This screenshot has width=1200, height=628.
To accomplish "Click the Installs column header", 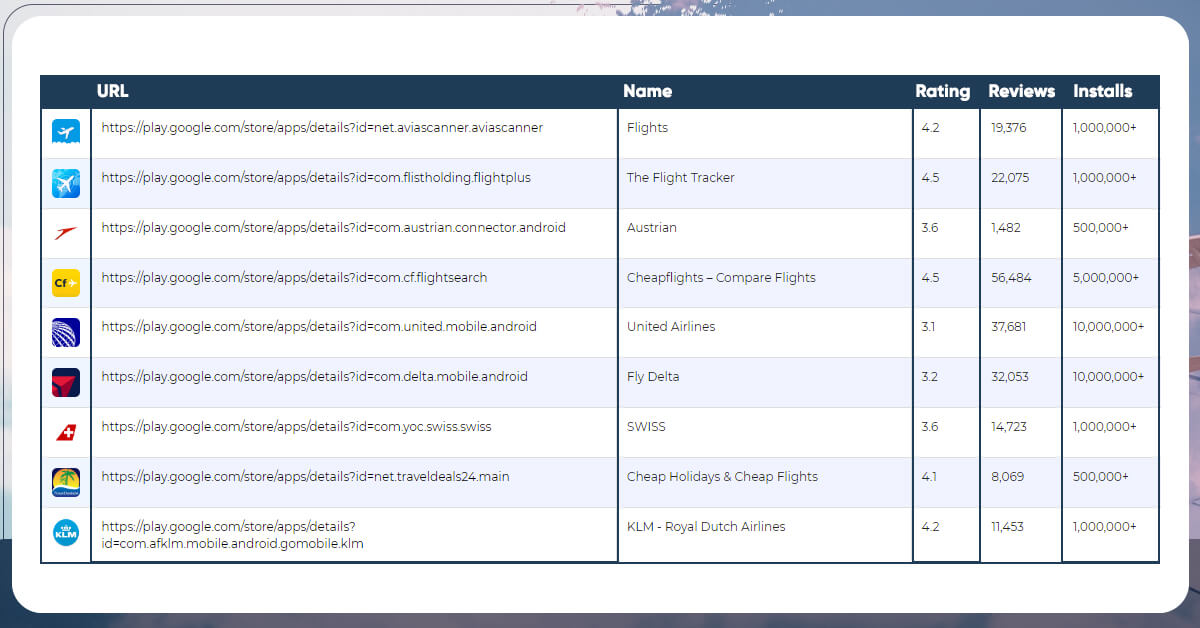I will [x=1102, y=91].
